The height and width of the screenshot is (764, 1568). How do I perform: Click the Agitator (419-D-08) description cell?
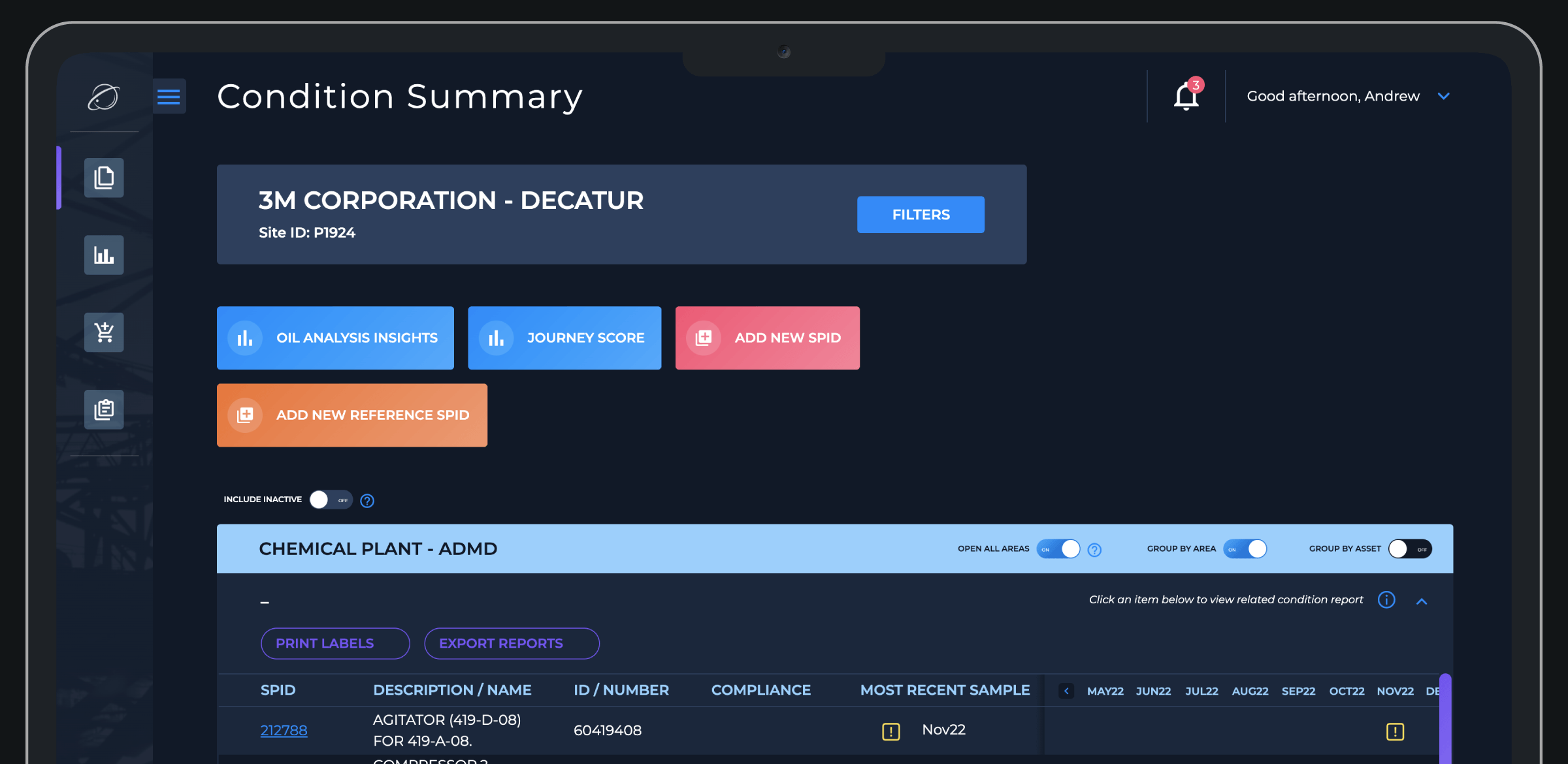pos(447,730)
